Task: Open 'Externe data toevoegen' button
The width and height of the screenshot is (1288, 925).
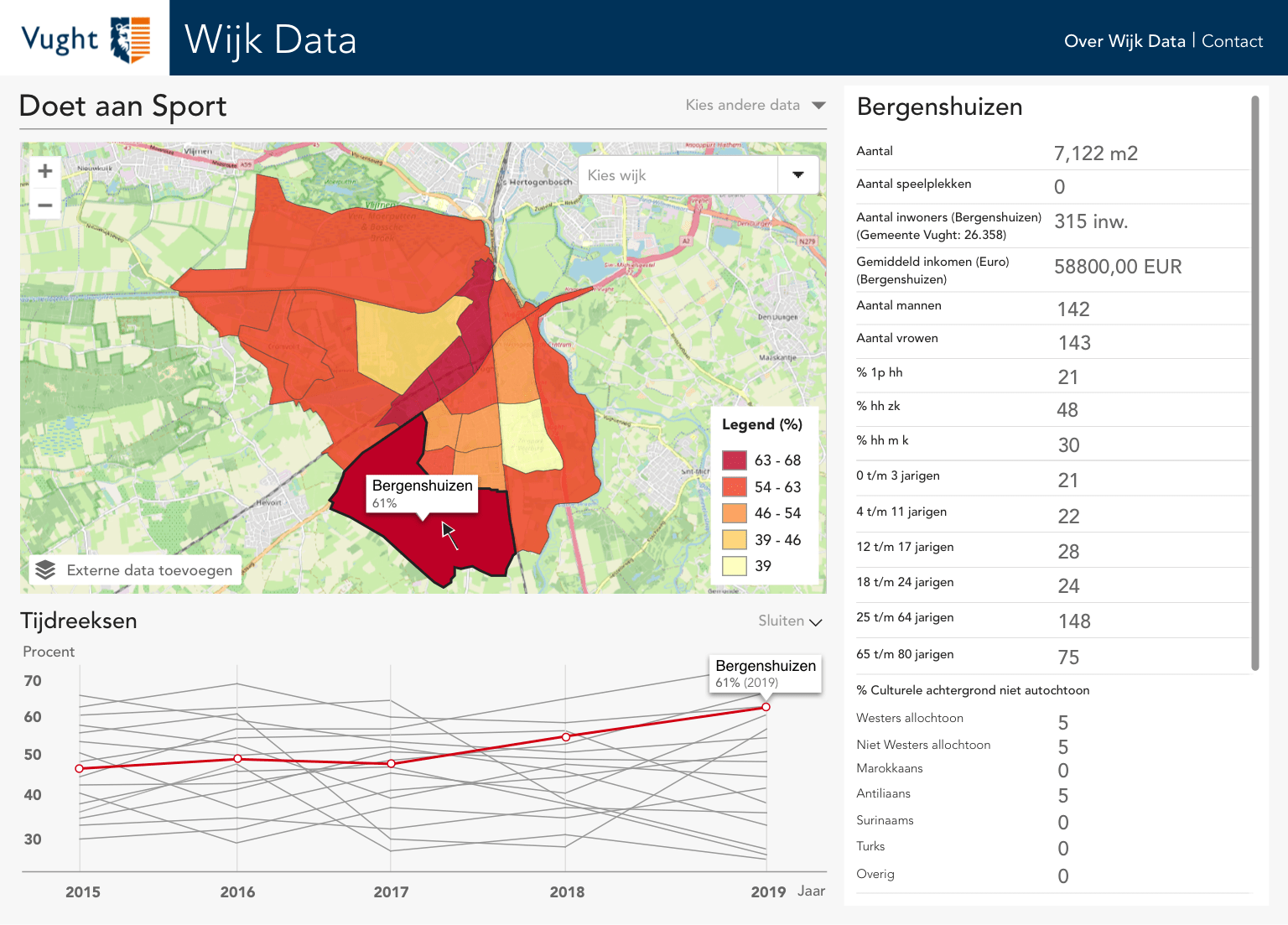Action: click(136, 570)
